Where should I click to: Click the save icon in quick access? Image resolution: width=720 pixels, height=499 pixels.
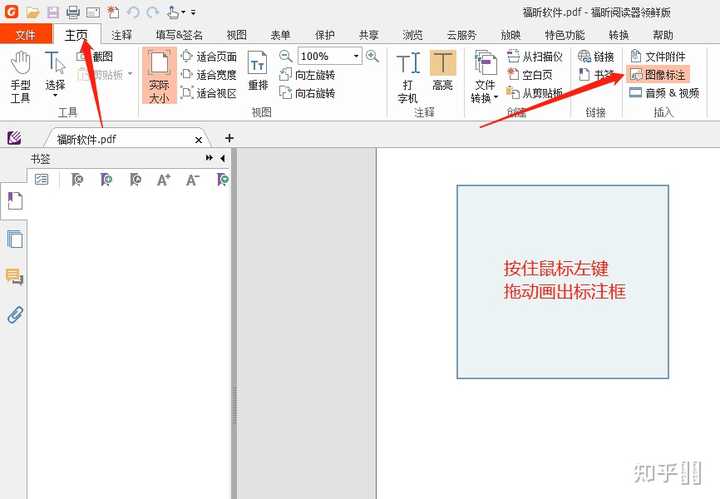(53, 12)
